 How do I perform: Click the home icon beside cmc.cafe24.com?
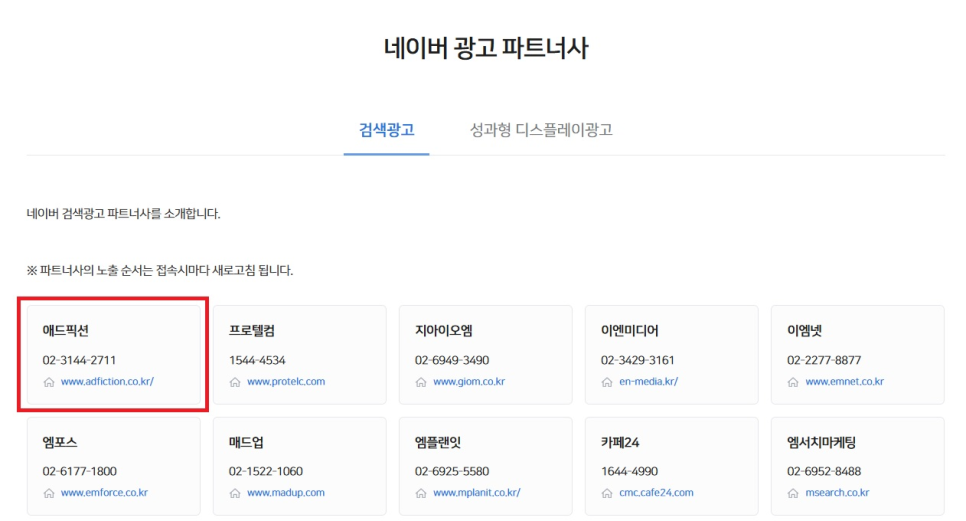tap(607, 493)
